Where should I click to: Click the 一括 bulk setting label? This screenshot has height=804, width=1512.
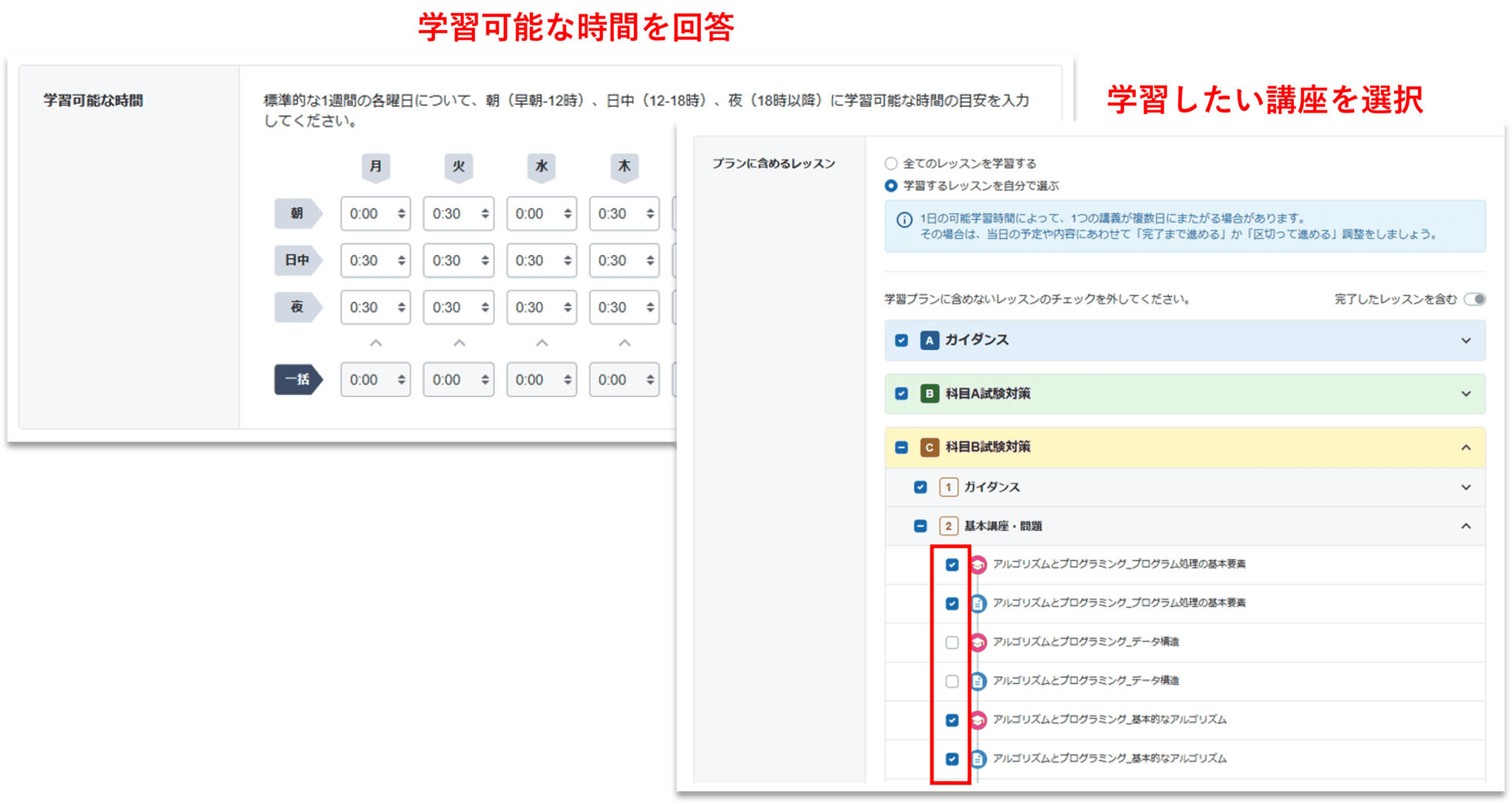pos(297,379)
